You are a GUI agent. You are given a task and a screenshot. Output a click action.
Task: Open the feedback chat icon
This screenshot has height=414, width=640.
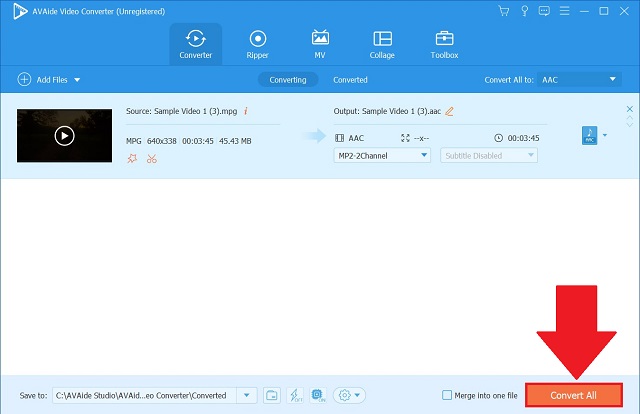coord(544,11)
